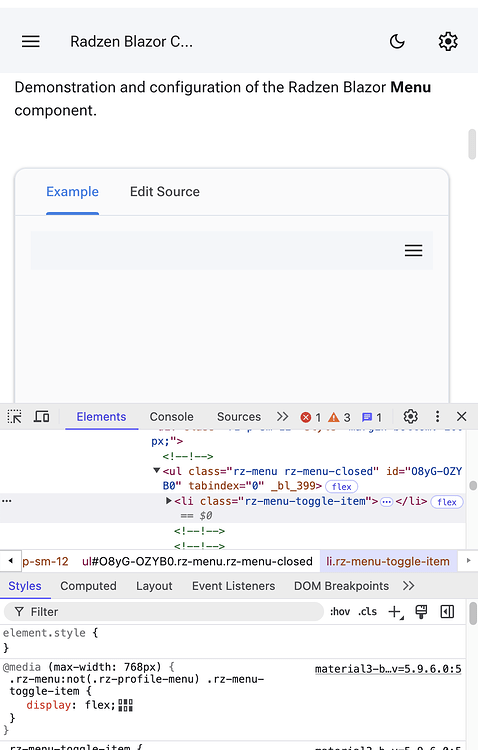Open DOM Breakpoints sub-tab
The width and height of the screenshot is (478, 750).
coord(342,586)
